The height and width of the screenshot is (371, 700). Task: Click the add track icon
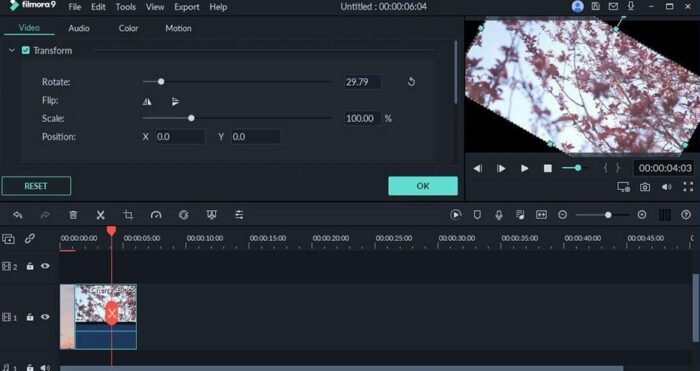(x=8, y=239)
